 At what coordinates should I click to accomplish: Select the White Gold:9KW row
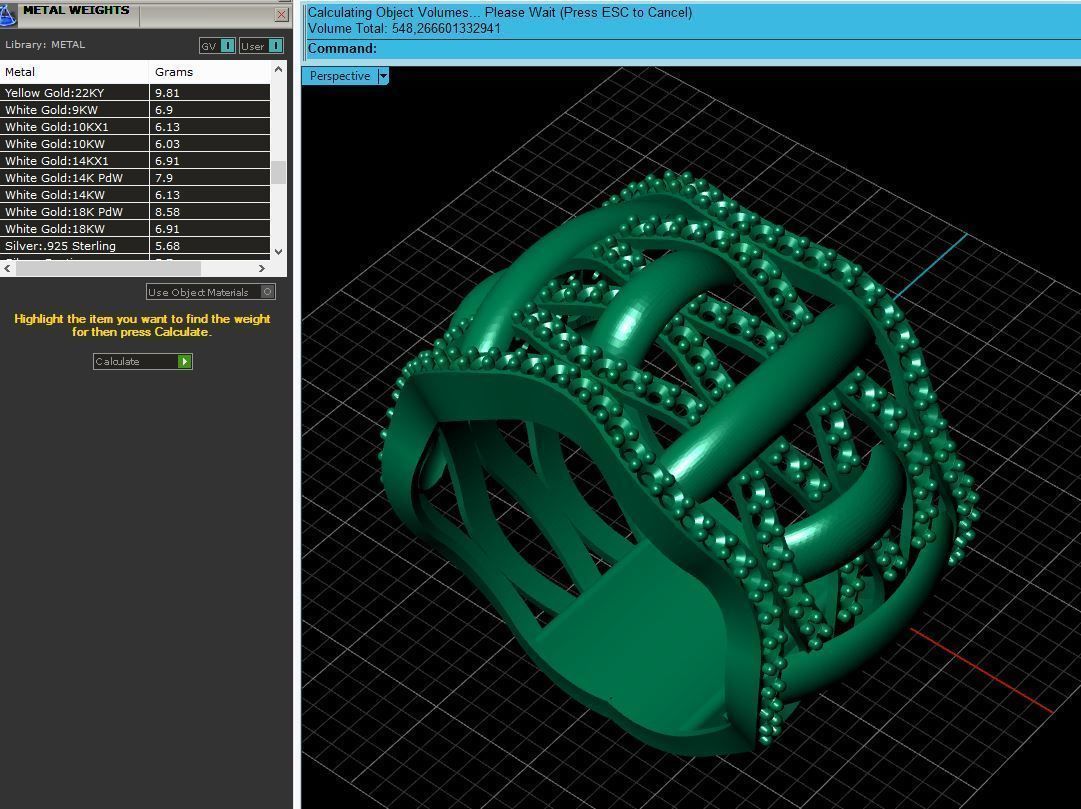135,110
